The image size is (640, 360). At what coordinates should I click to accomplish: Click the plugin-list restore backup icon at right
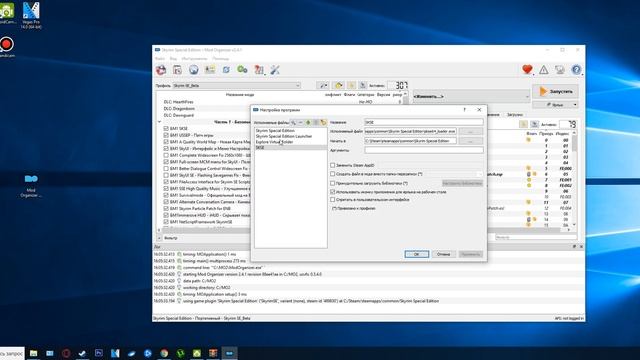coord(523,124)
